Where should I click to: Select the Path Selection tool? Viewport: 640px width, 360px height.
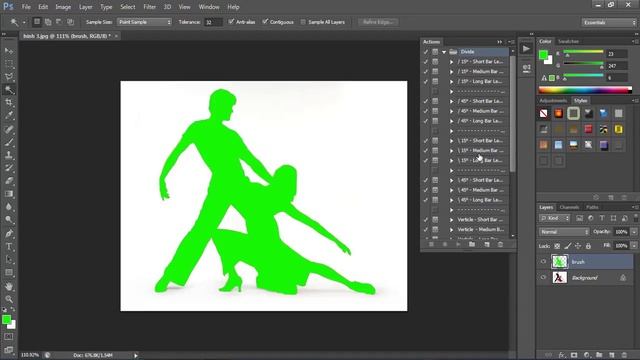(x=9, y=260)
